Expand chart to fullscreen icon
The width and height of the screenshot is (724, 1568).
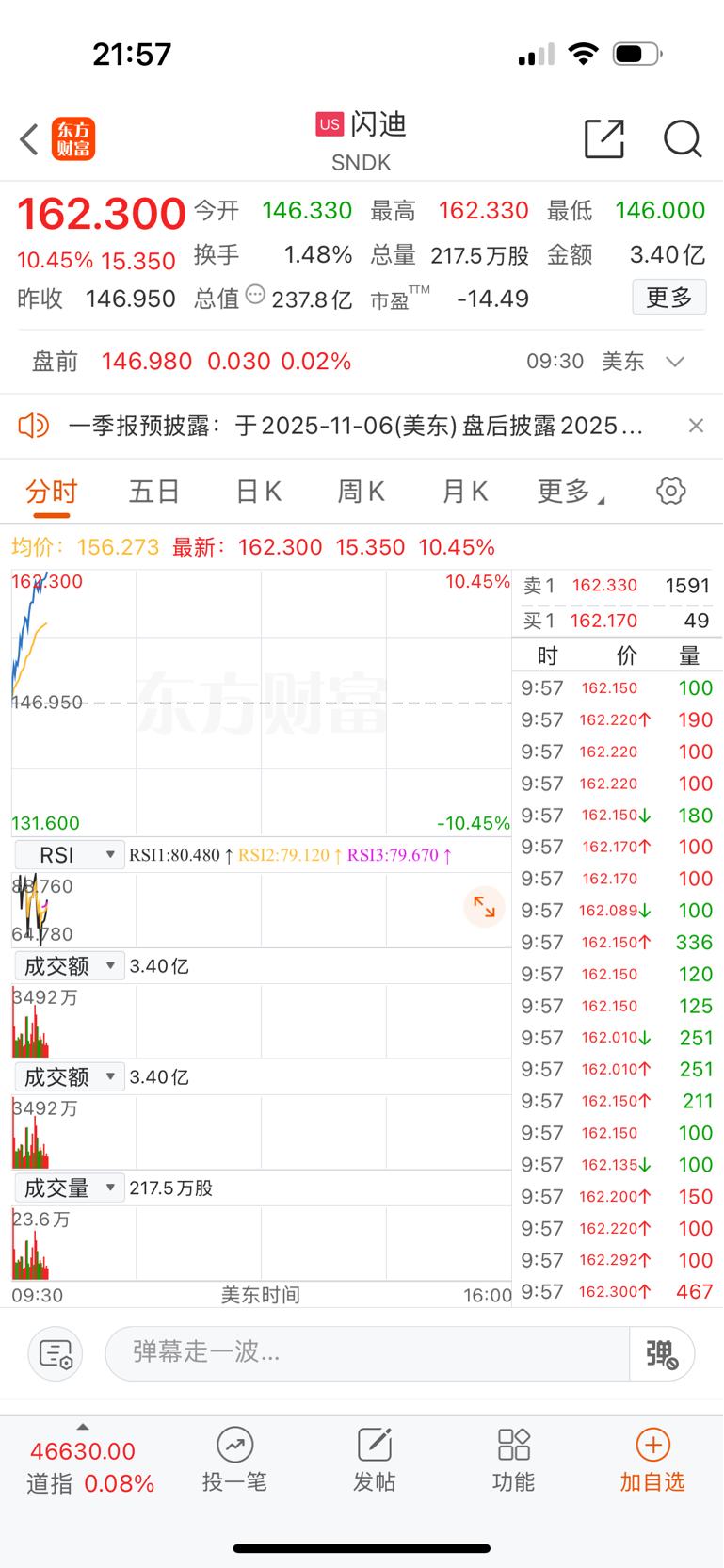tap(484, 908)
